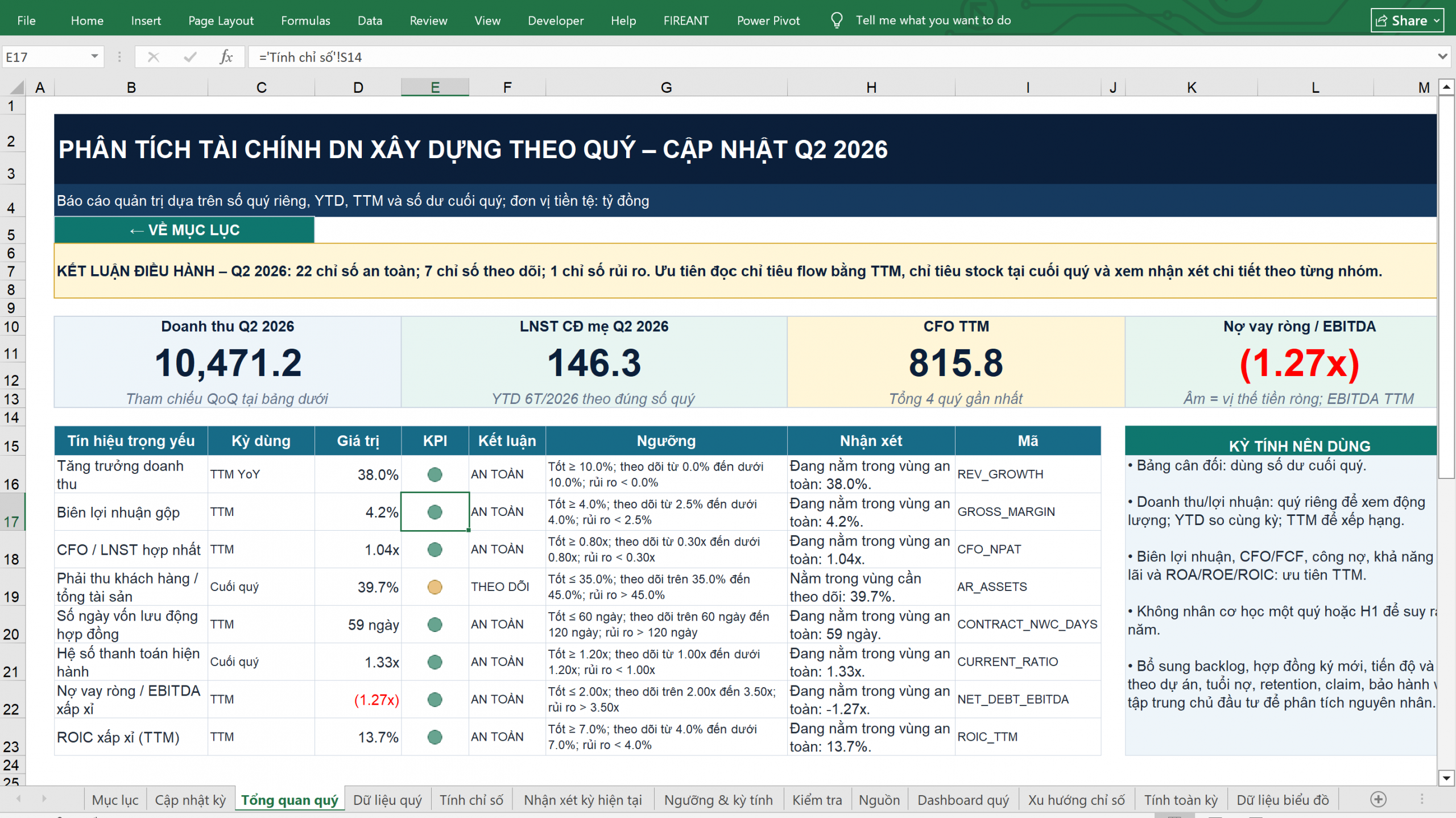Click the value 38.0% in Giá trị column
The image size is (1456, 818).
(378, 475)
